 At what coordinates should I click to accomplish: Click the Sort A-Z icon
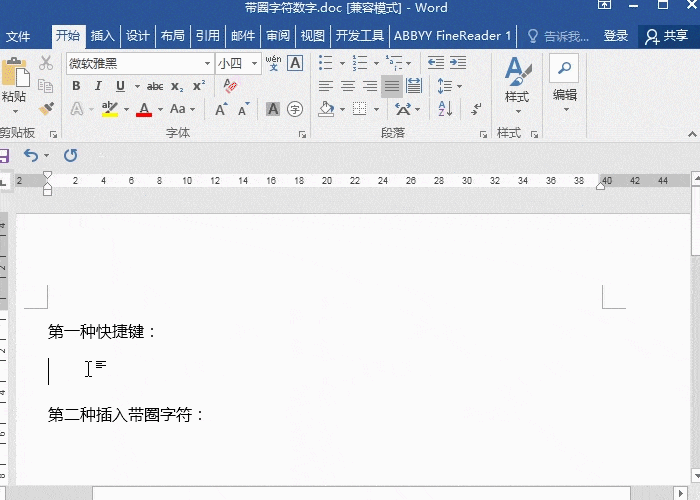[x=438, y=86]
